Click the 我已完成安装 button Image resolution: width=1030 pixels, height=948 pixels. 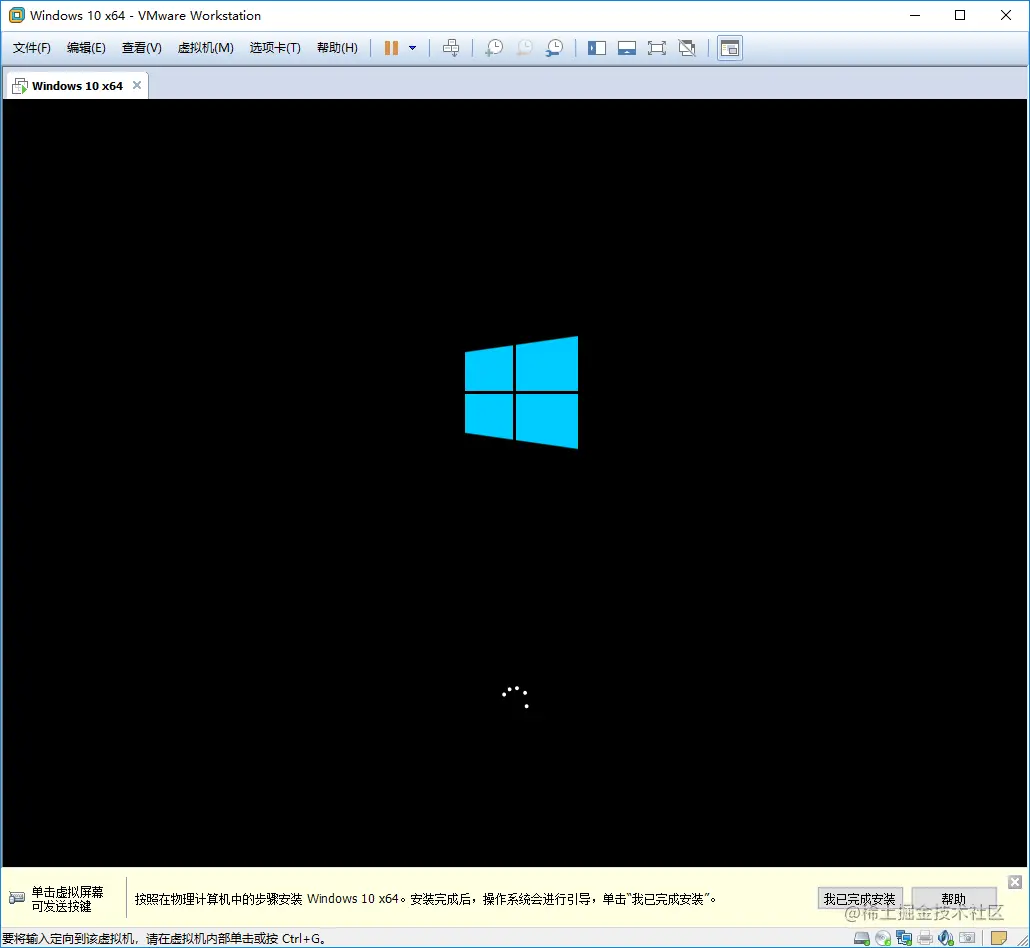pyautogui.click(x=860, y=899)
